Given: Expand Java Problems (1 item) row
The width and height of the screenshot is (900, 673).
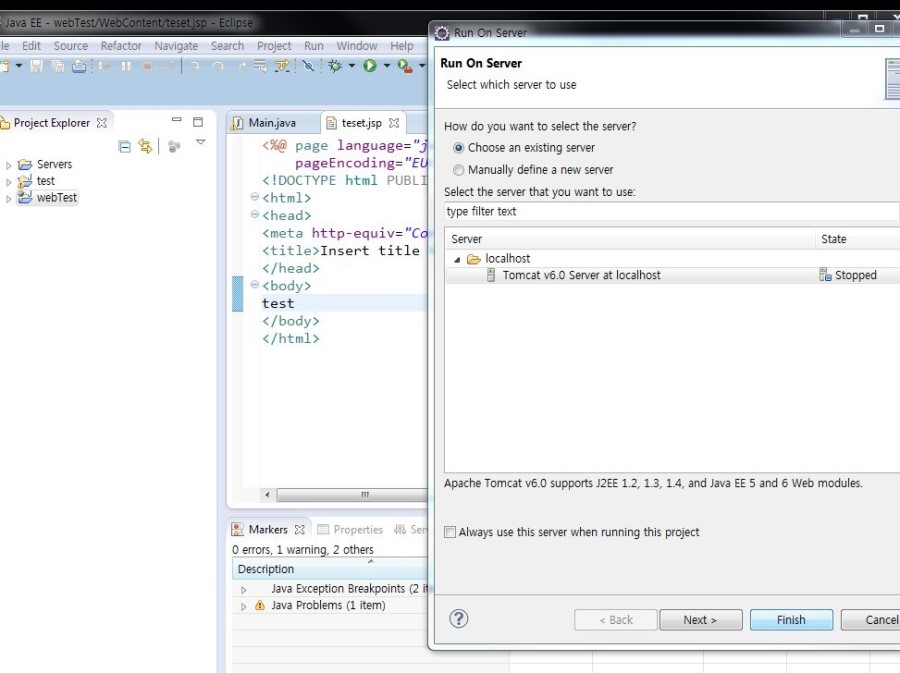Looking at the screenshot, I should tap(243, 606).
